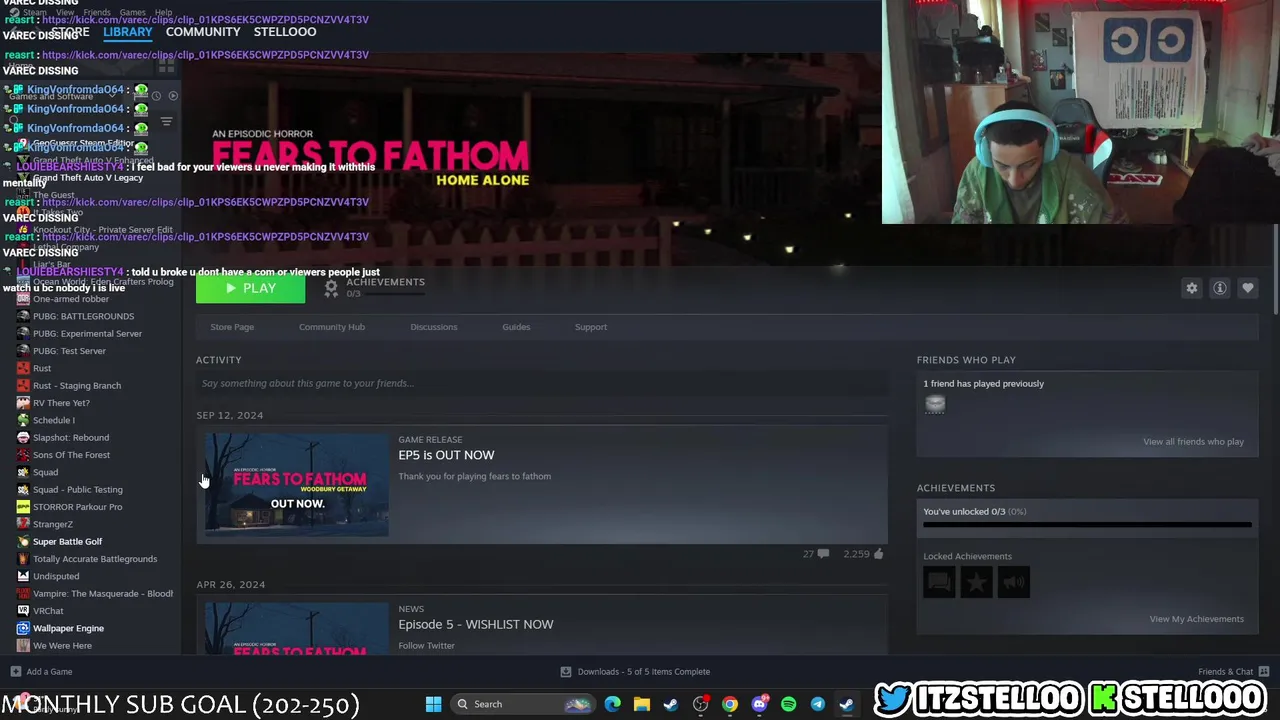Click the Add a Game plus icon
Screen dimensions: 1280x720
point(15,672)
